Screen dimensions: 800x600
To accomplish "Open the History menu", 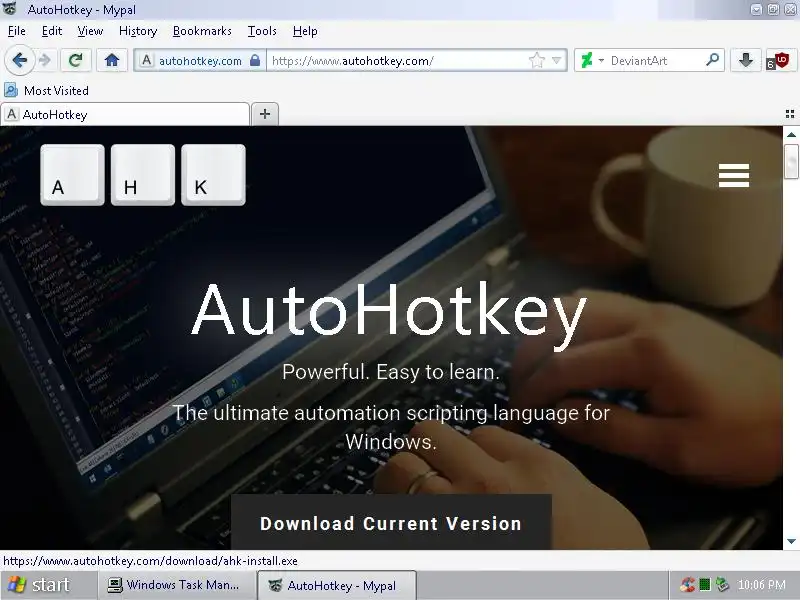I will pyautogui.click(x=138, y=31).
